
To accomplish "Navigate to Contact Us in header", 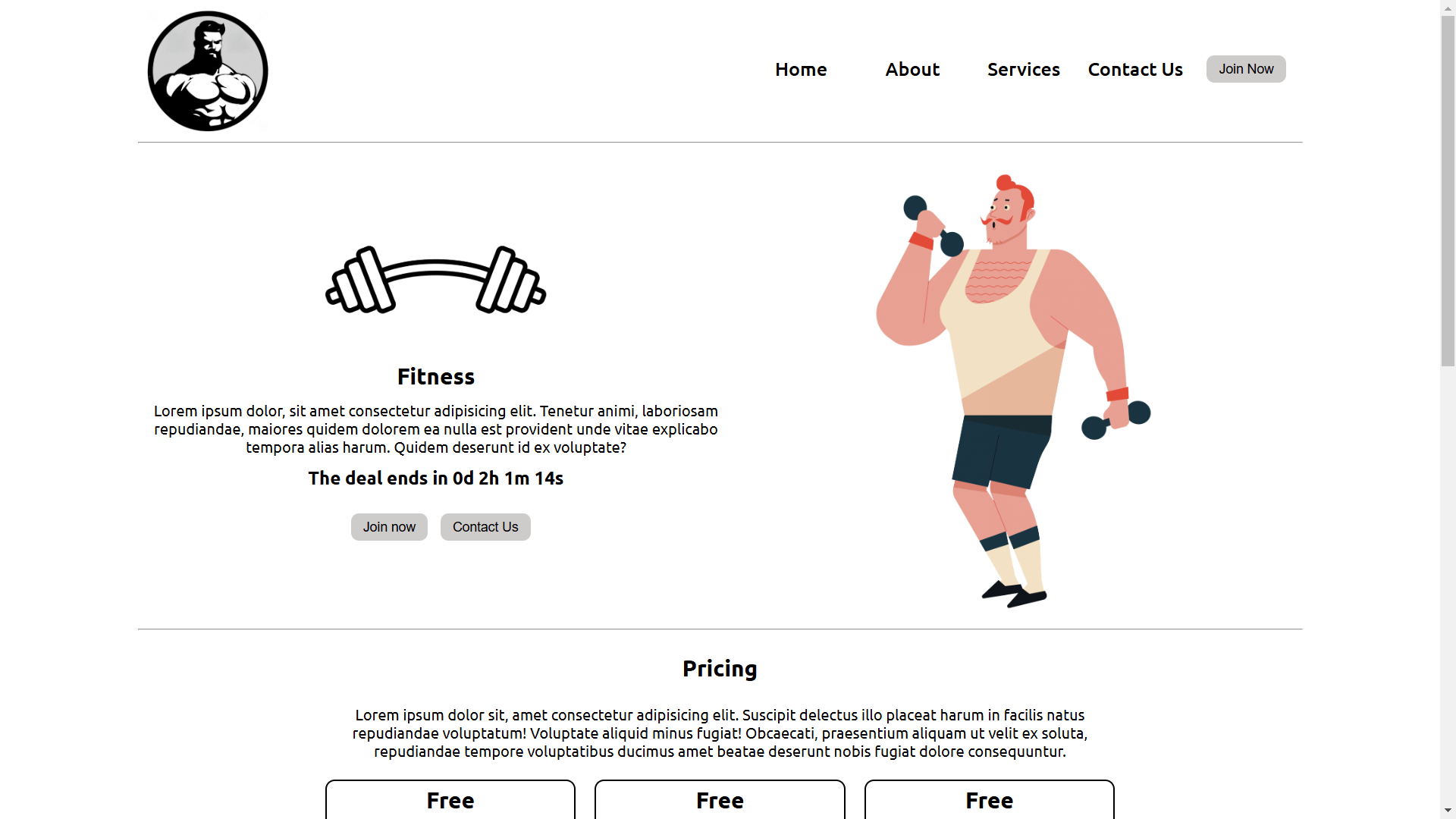I will (x=1135, y=69).
